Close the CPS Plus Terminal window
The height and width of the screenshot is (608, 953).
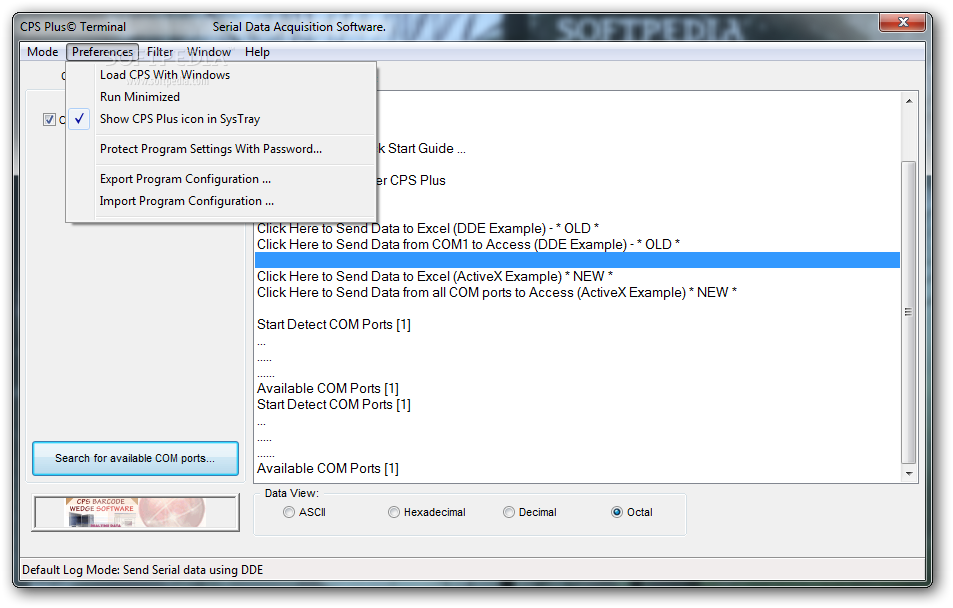coord(903,23)
